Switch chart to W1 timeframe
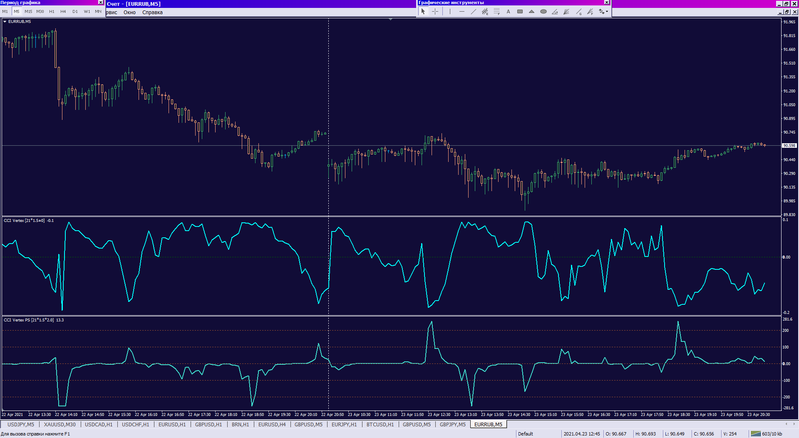The width and height of the screenshot is (799, 438). click(87, 11)
